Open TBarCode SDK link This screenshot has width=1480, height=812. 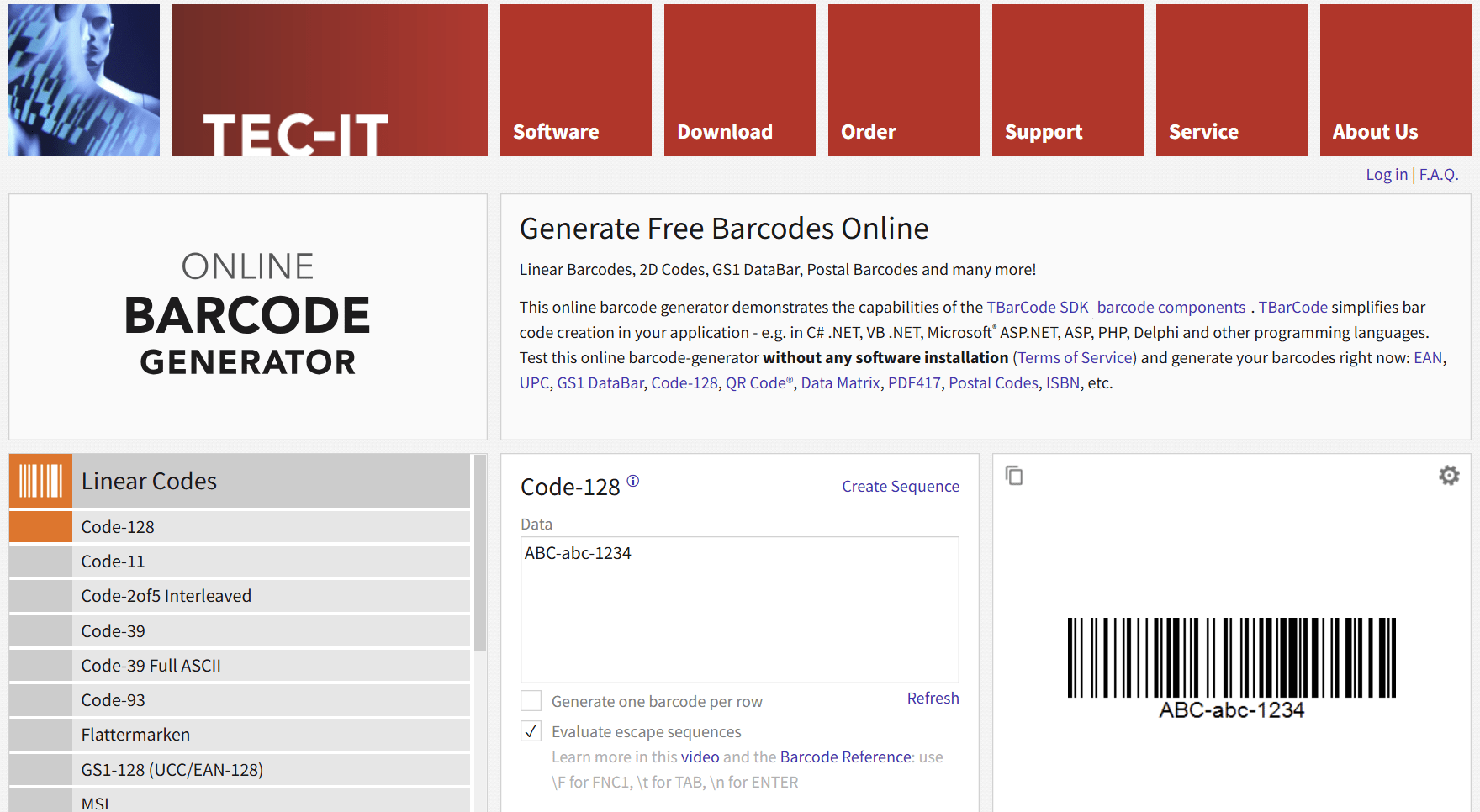coord(1038,307)
